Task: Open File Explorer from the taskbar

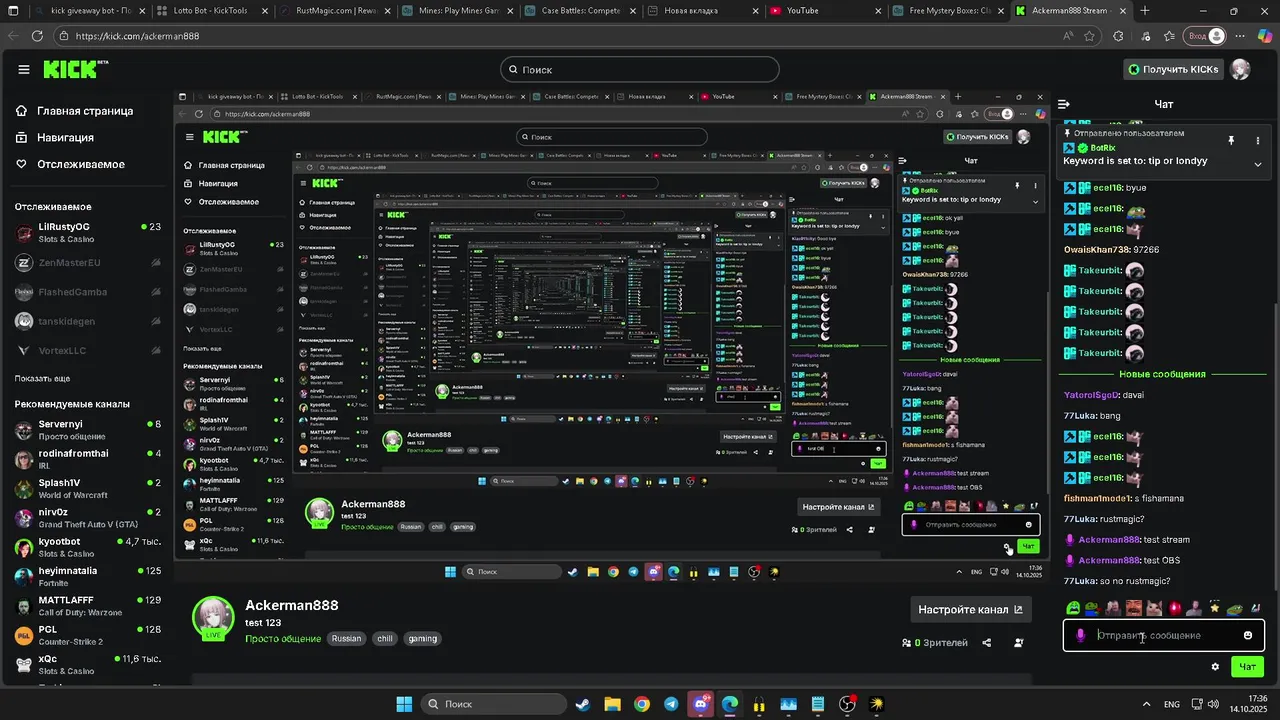Action: pyautogui.click(x=612, y=704)
